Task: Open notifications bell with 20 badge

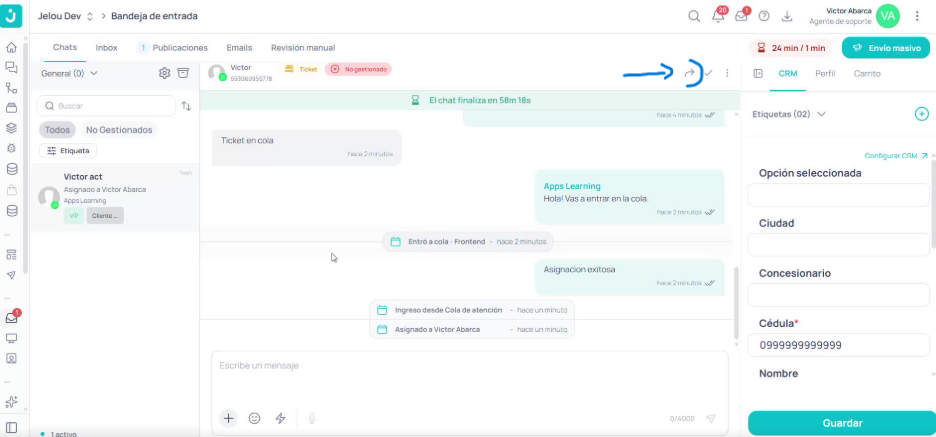Action: pos(719,16)
